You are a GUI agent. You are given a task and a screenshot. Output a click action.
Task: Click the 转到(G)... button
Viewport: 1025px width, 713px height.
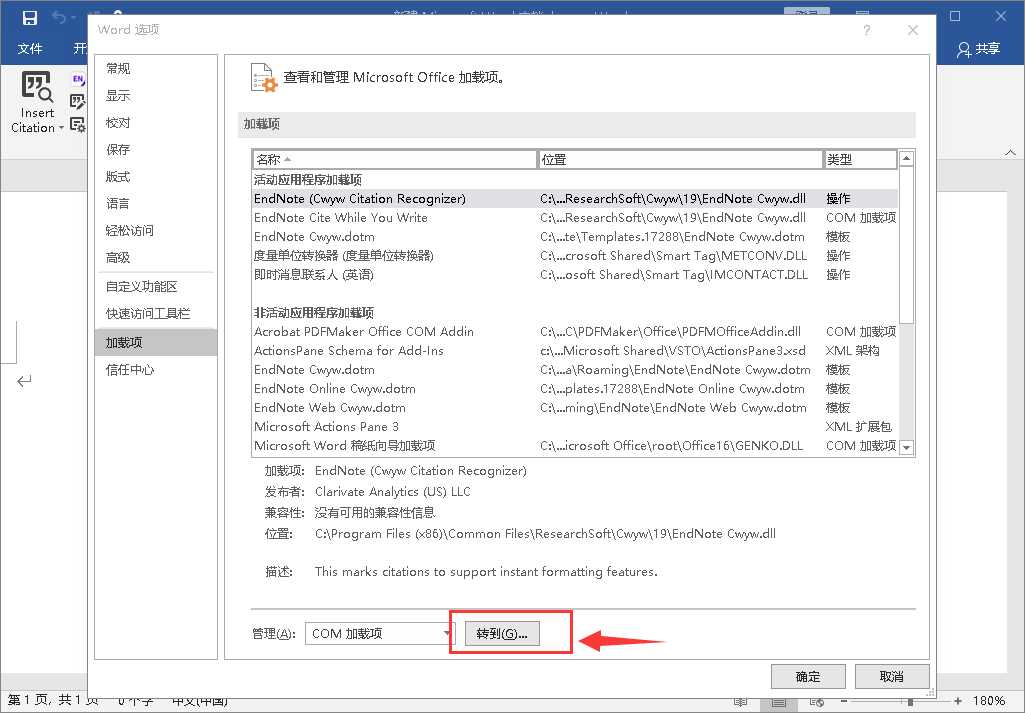[x=502, y=633]
